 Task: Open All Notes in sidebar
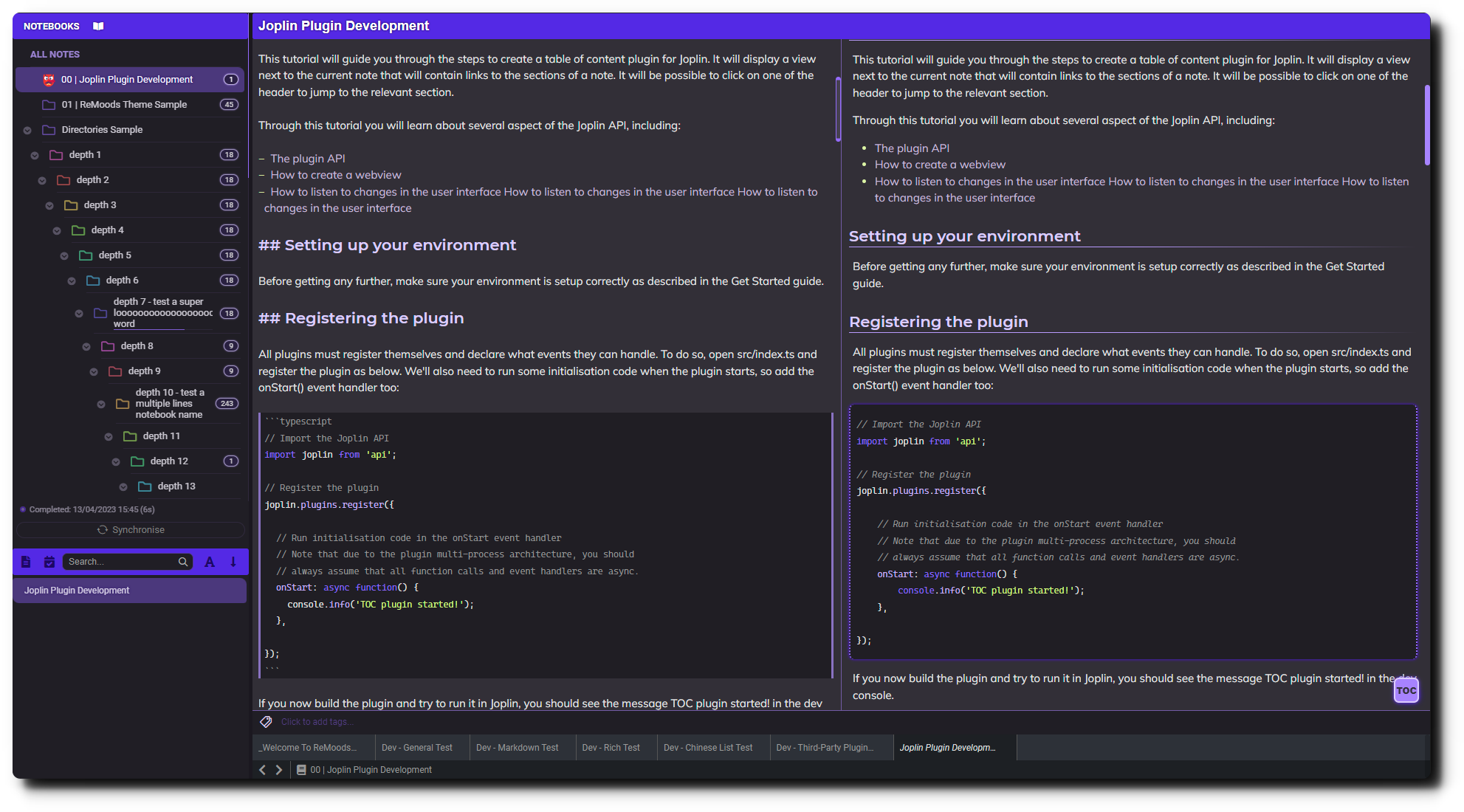[55, 55]
